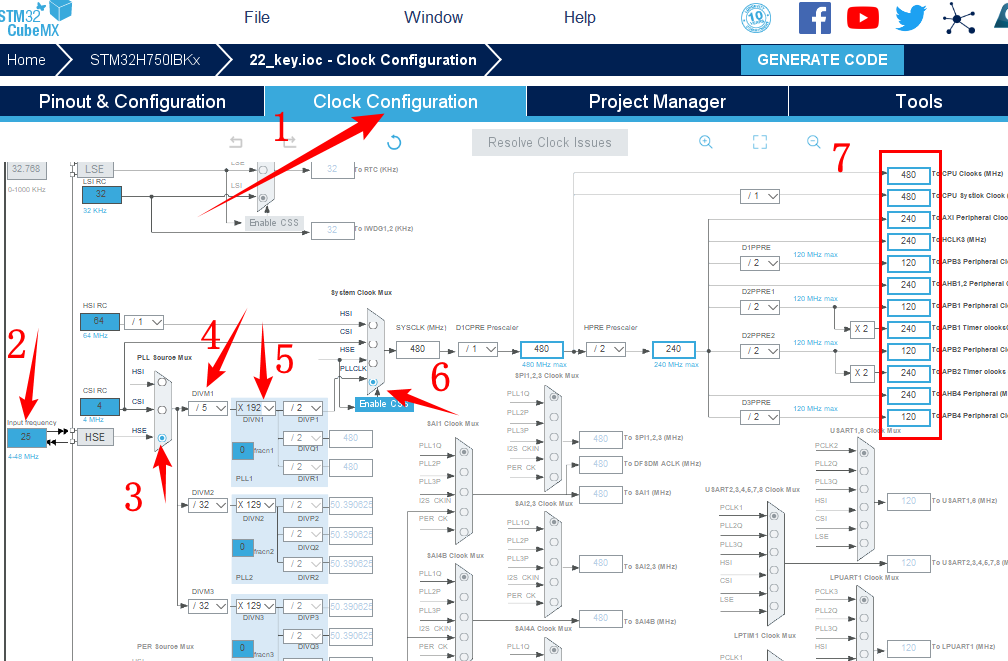Click the undo arrow icon in the toolbar

[x=236, y=142]
